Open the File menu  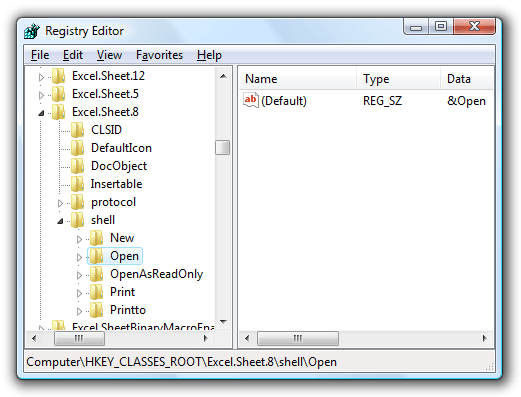pos(40,55)
